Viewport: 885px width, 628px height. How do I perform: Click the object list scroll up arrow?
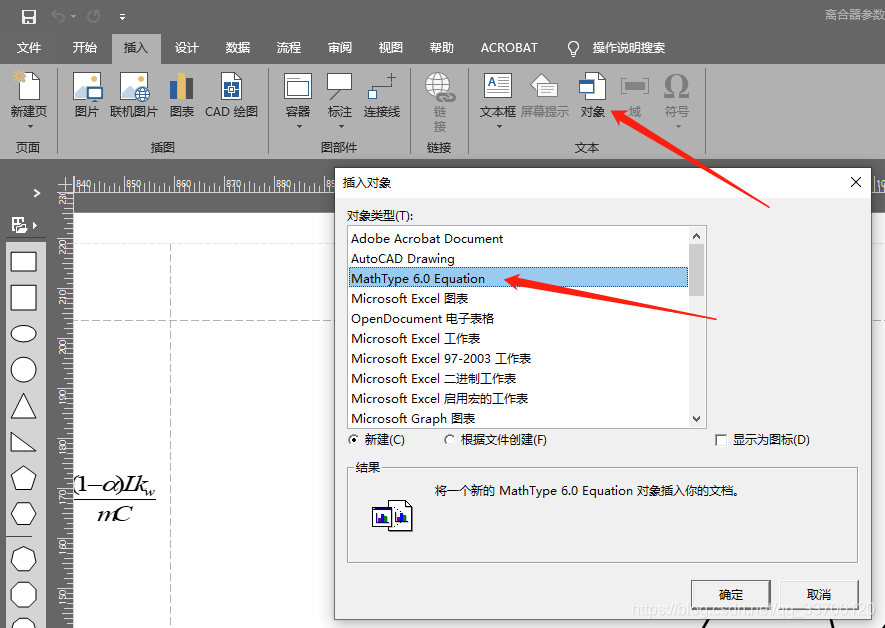[696, 236]
